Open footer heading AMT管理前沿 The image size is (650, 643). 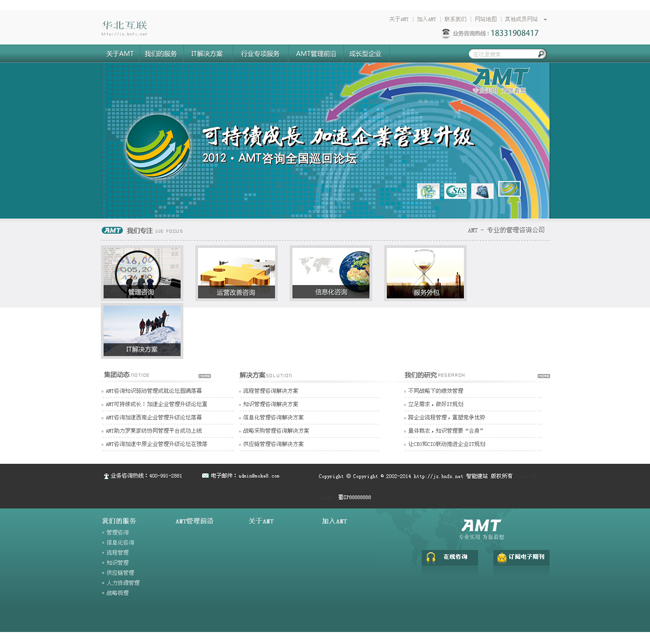(194, 521)
